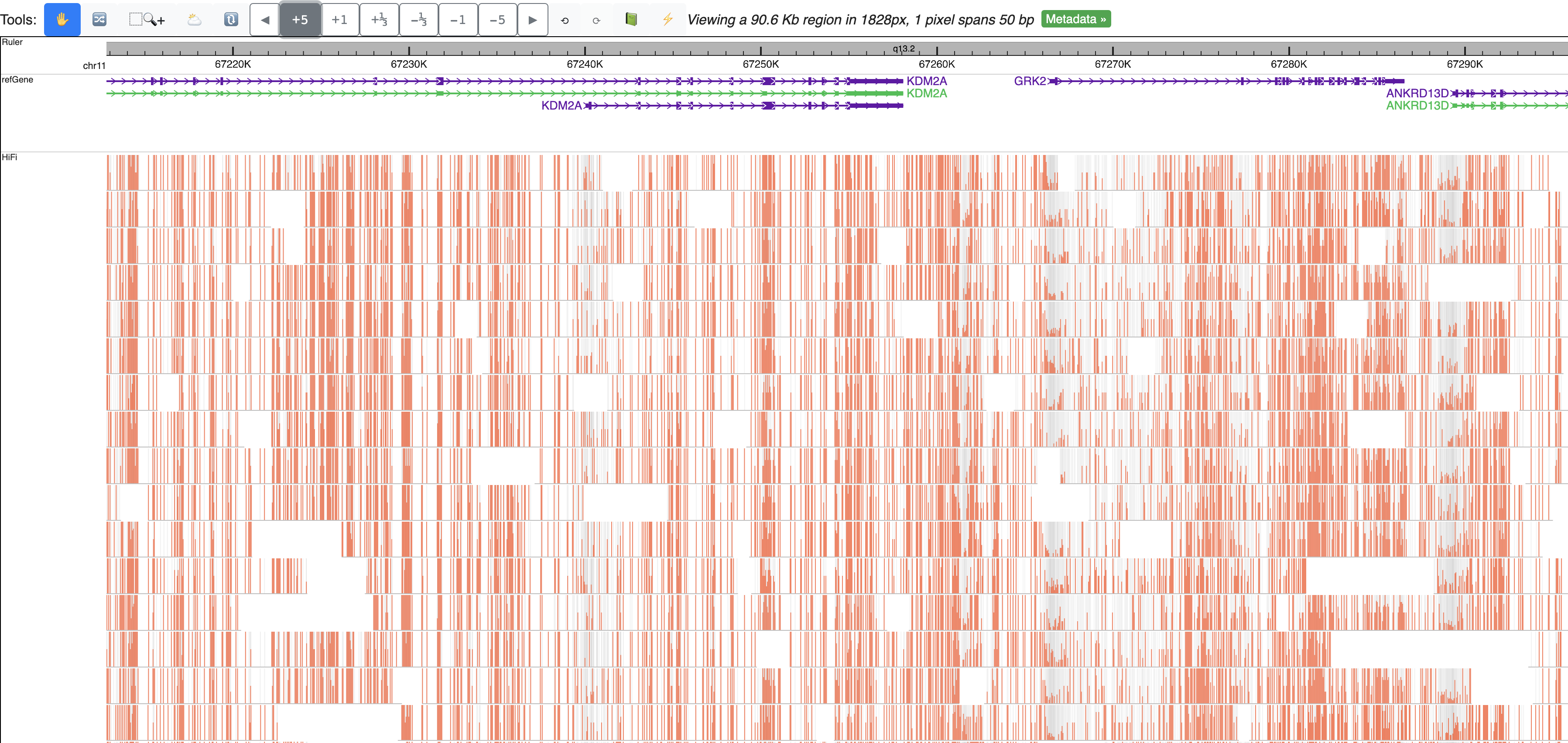
Task: Zoom out one-third with −⅓ button
Action: (419, 20)
